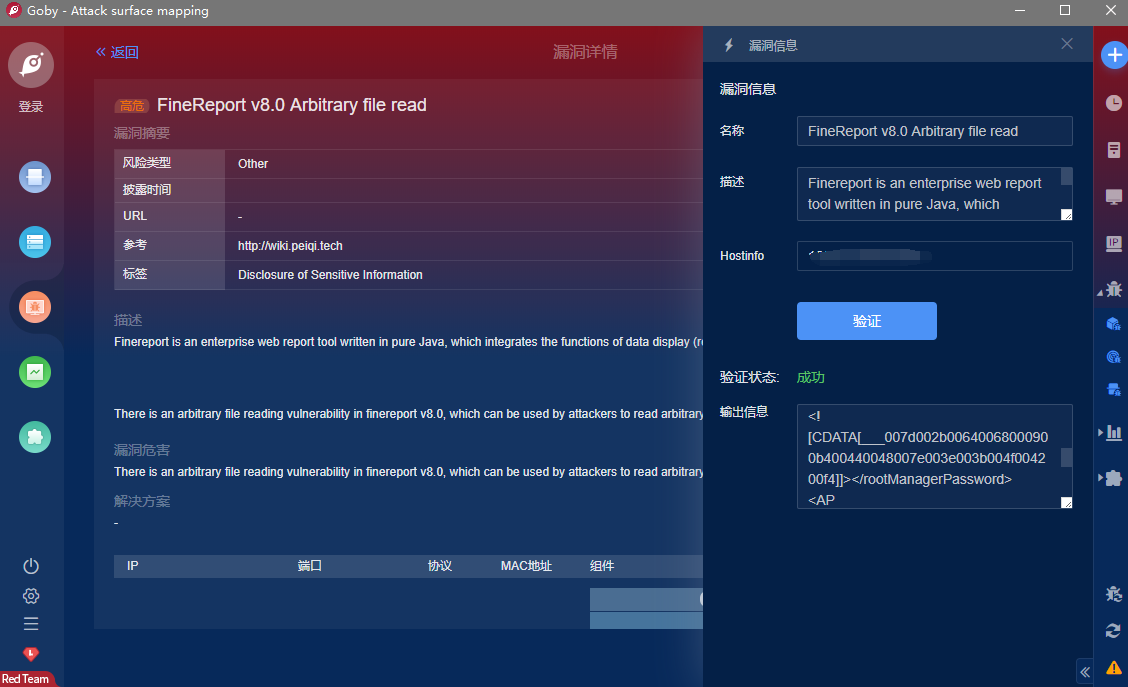
Task: Open the scan history clock icon
Action: tap(1113, 103)
